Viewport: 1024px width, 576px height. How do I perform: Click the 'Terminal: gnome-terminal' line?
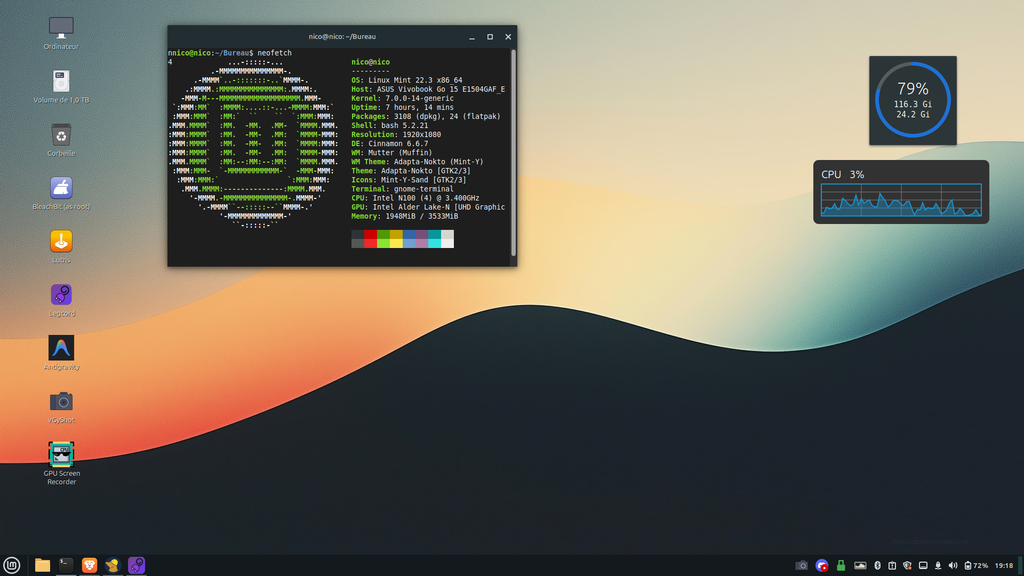402,189
